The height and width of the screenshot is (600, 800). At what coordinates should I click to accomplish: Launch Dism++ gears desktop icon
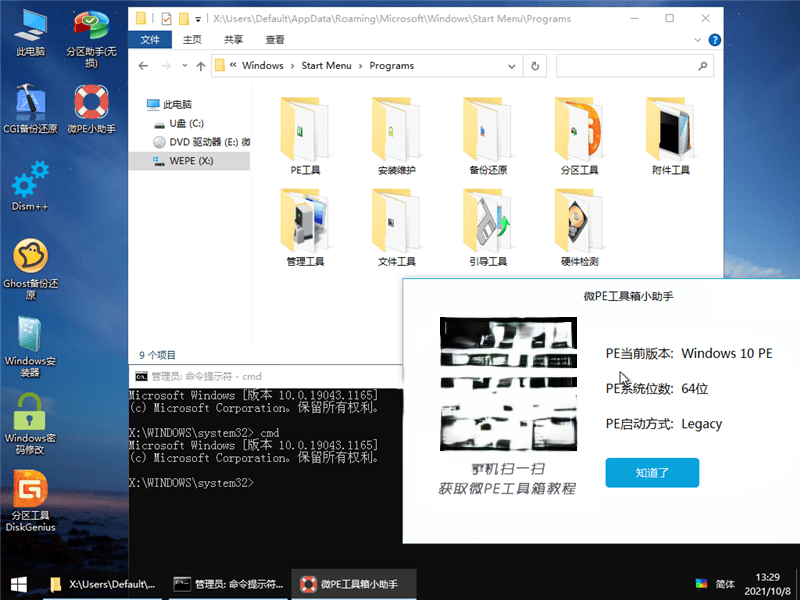(x=30, y=186)
